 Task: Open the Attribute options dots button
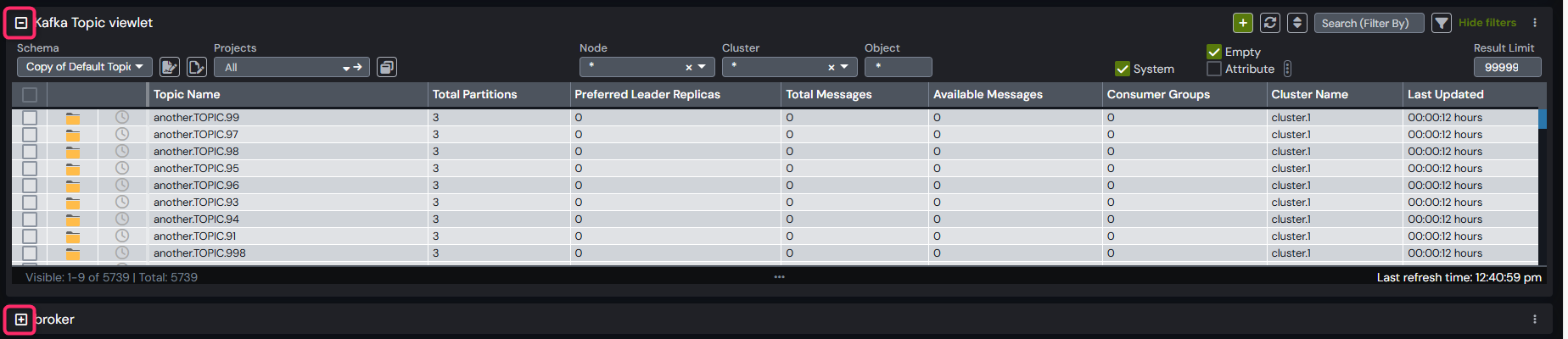pyautogui.click(x=1287, y=69)
